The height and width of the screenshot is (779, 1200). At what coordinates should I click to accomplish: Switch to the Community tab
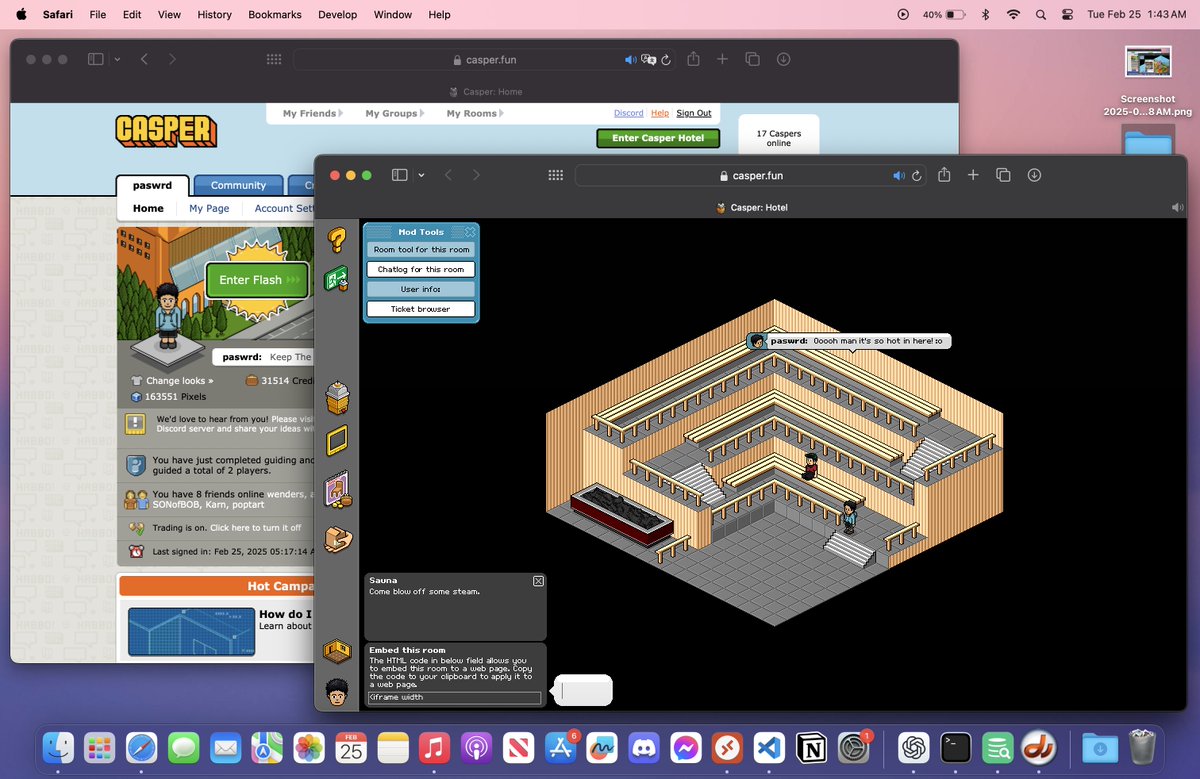238,185
